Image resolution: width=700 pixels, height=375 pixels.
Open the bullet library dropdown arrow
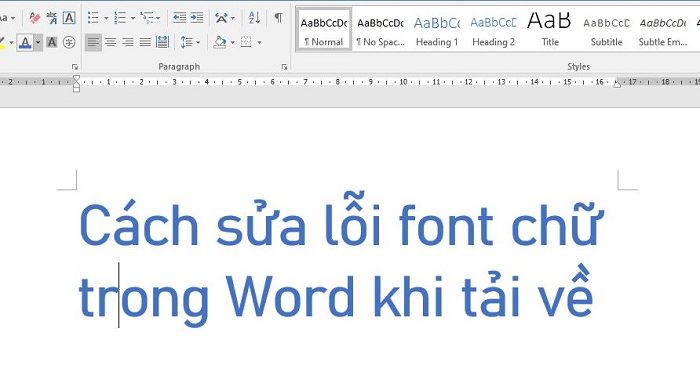106,18
